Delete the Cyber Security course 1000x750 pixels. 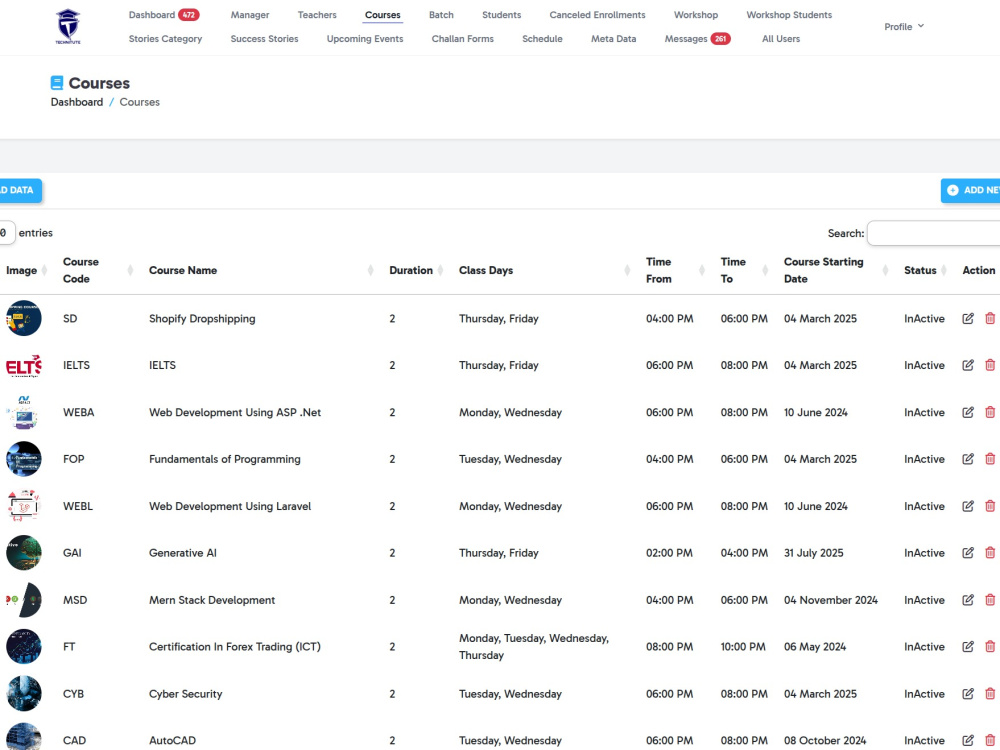click(x=990, y=693)
